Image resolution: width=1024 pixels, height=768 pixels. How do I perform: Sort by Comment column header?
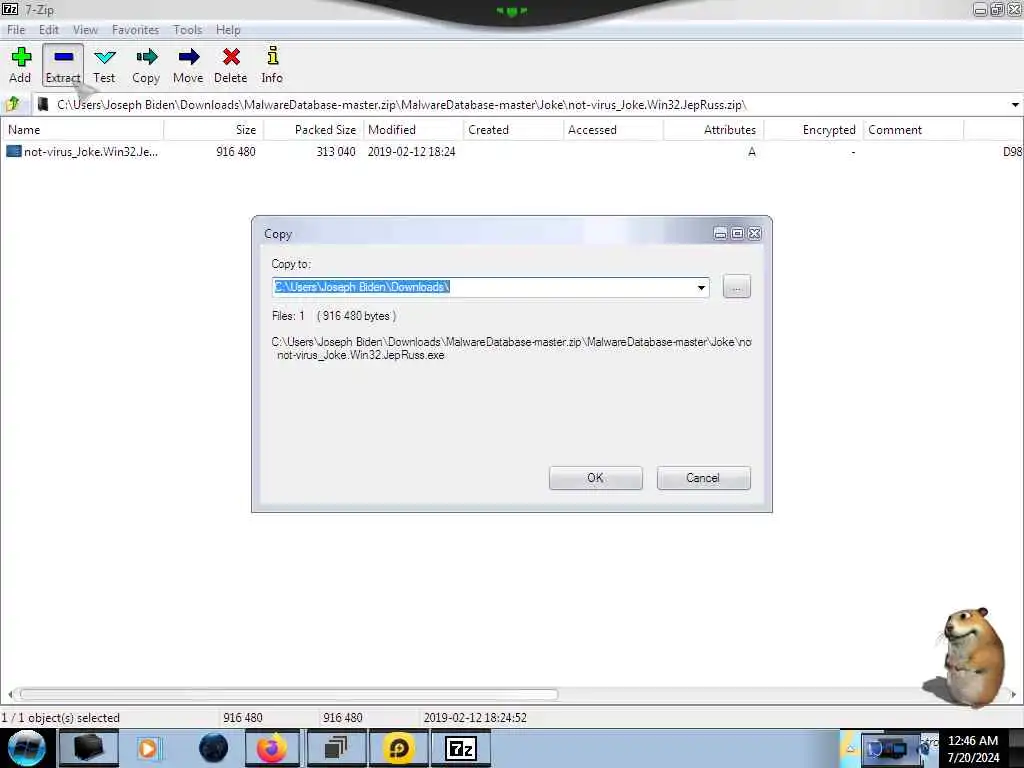point(914,130)
